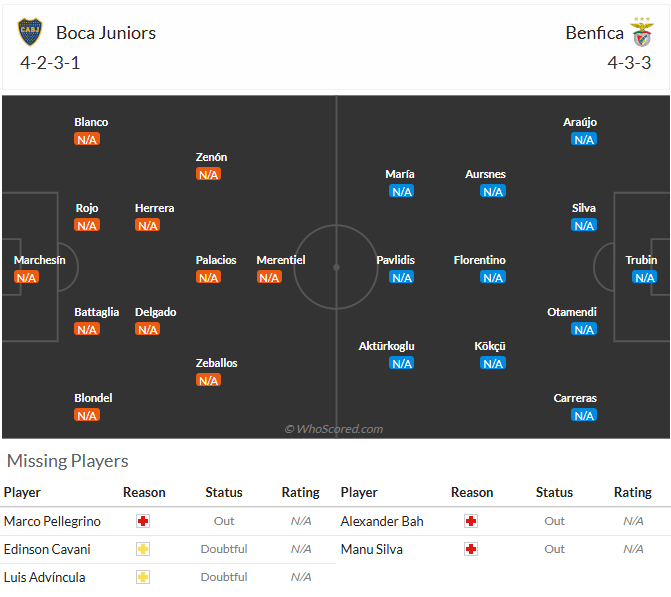Click Marco Pellegrino's red injury icon
This screenshot has height=597, width=671.
tap(143, 521)
